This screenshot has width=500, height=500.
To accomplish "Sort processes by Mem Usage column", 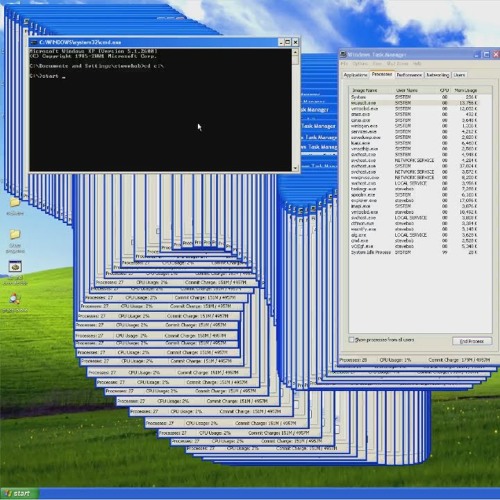I will point(465,90).
